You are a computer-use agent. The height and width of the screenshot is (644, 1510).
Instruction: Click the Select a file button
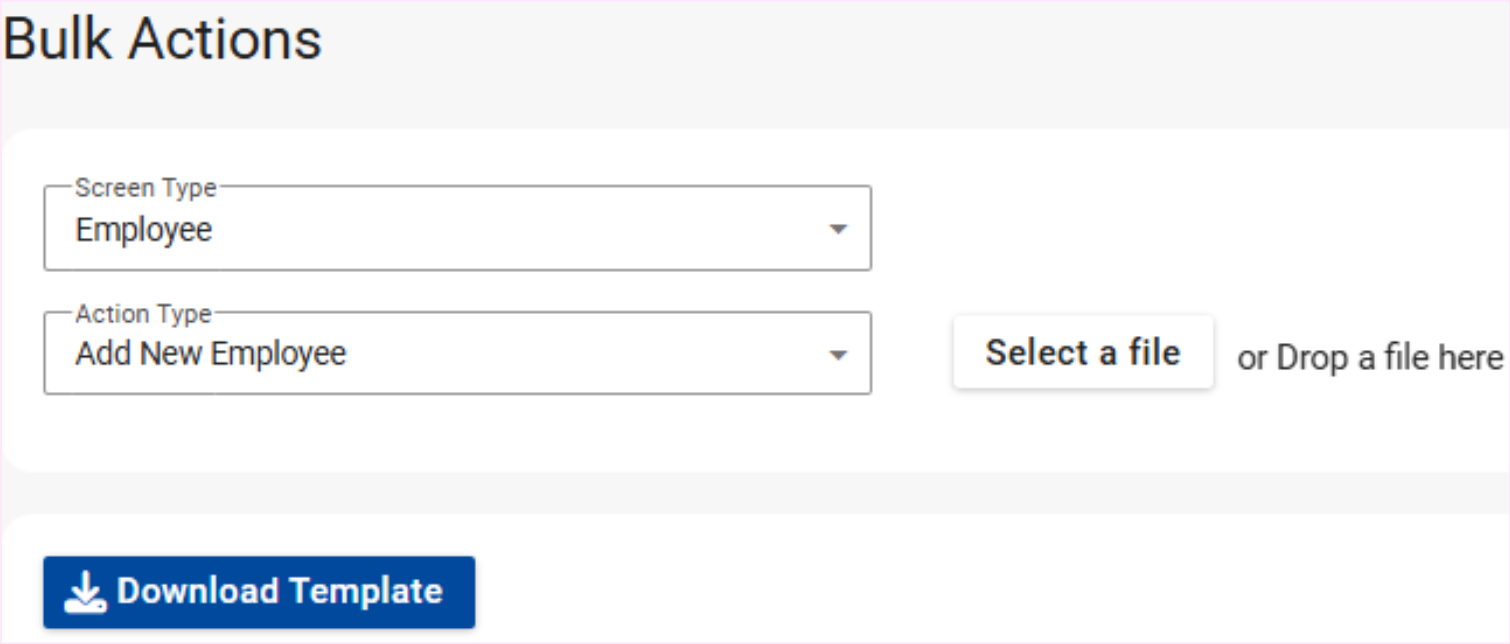tap(1083, 353)
